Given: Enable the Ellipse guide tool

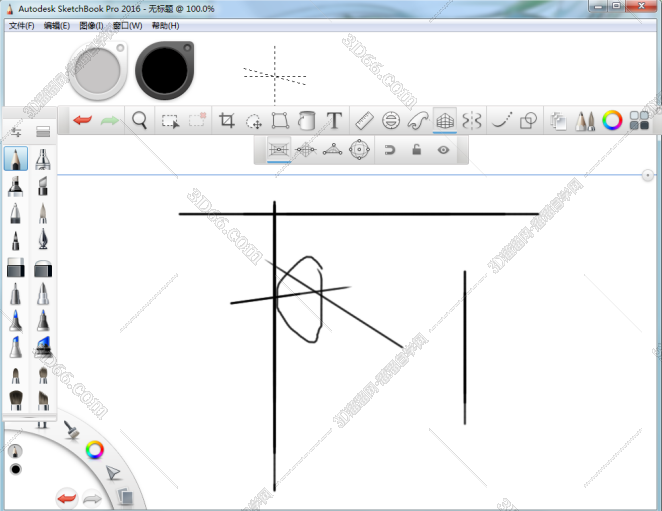Looking at the screenshot, I should point(391,121).
